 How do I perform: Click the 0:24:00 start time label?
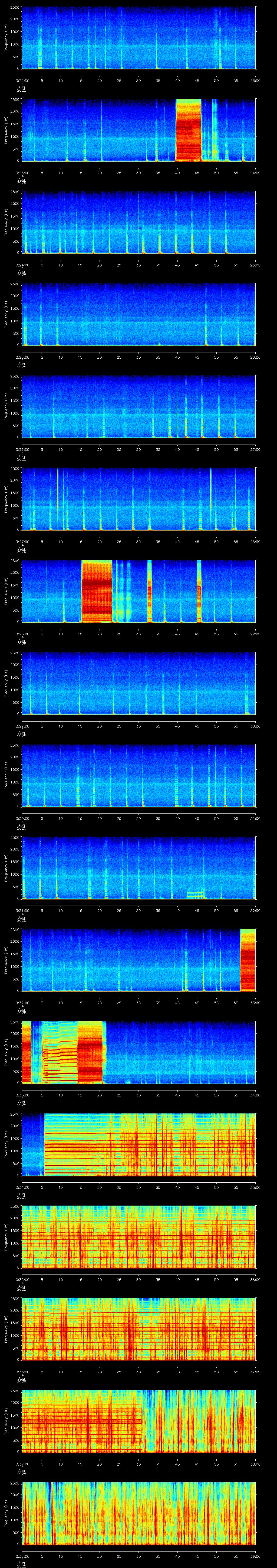click(22, 265)
